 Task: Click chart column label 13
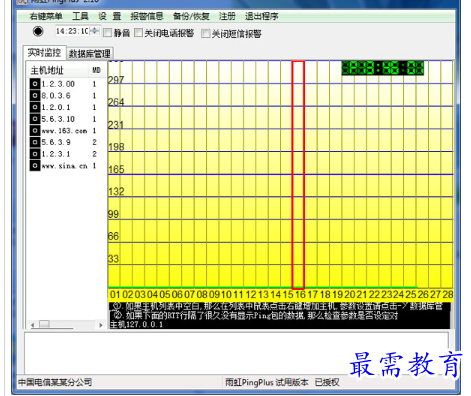pyautogui.click(x=263, y=295)
